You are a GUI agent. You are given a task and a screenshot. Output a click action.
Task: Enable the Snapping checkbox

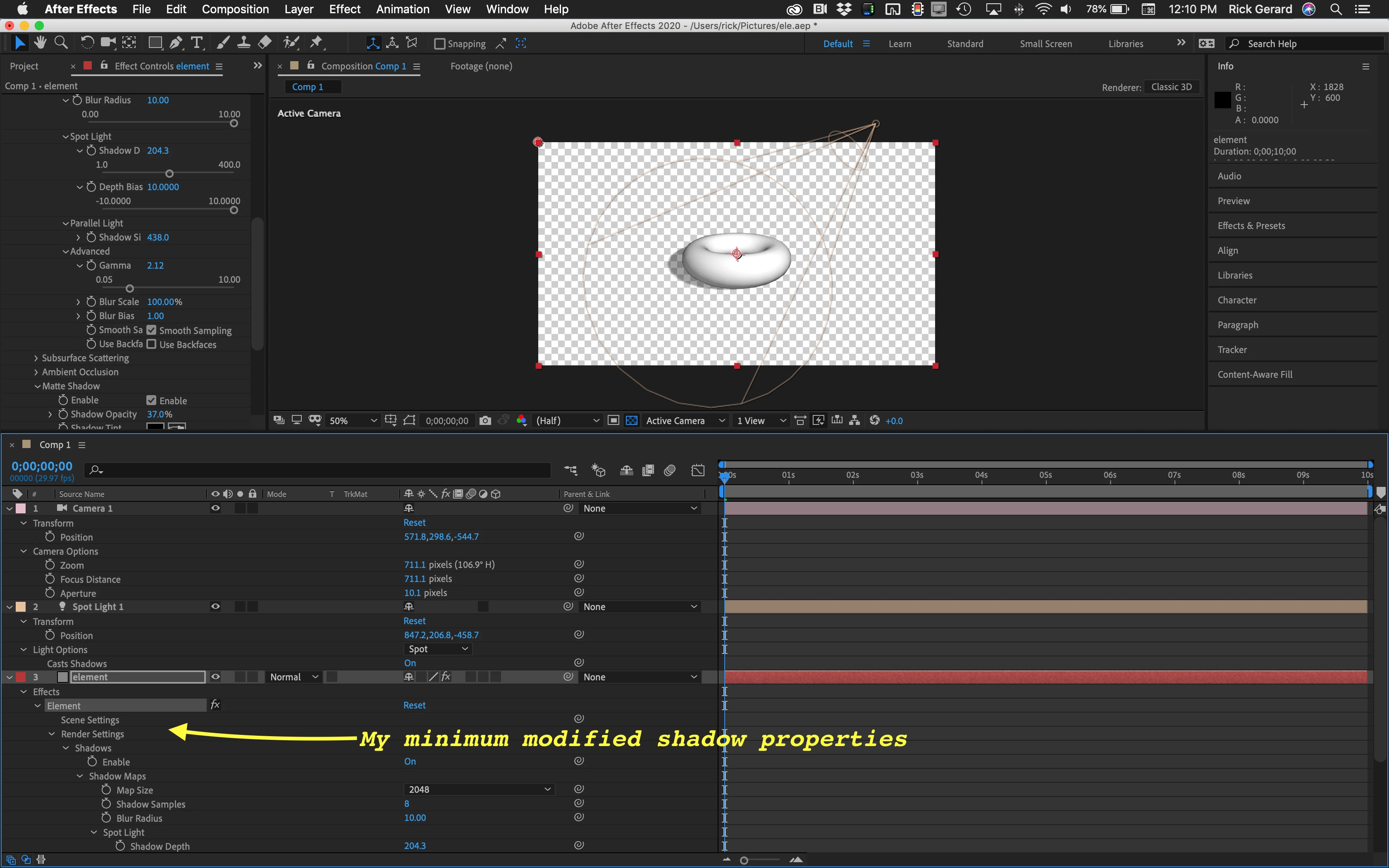tap(440, 44)
